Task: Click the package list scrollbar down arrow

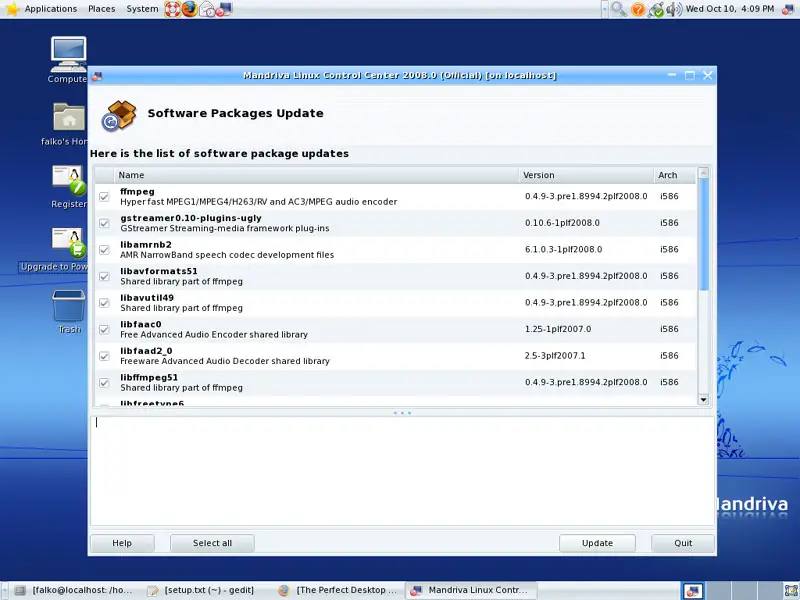Action: pyautogui.click(x=703, y=399)
